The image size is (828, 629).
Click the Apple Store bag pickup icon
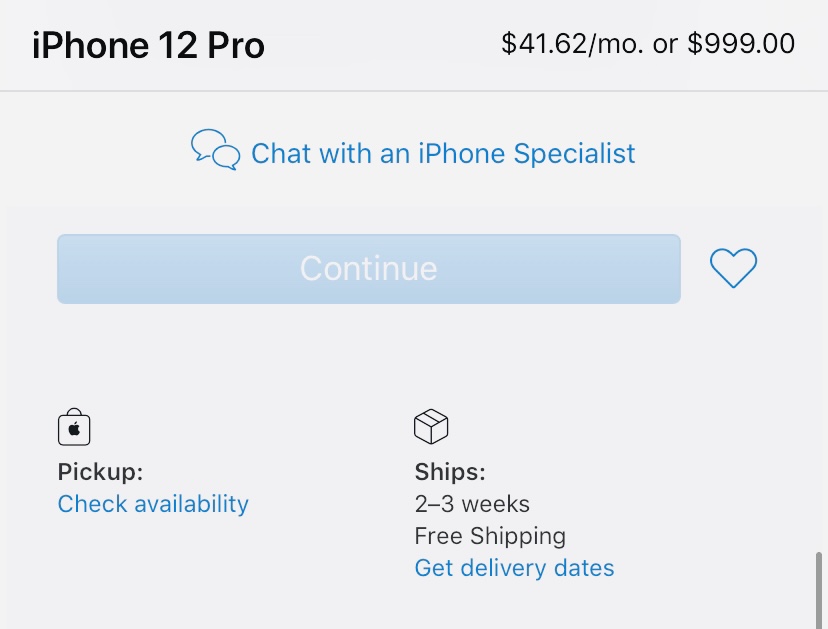point(74,427)
